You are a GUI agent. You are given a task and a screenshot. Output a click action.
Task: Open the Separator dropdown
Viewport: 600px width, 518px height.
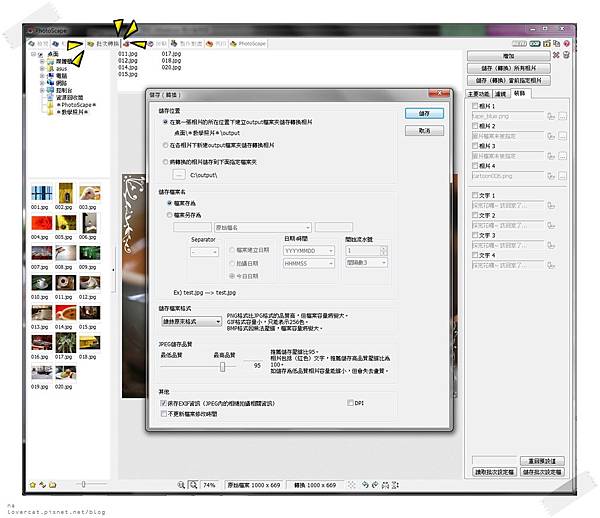click(x=204, y=252)
